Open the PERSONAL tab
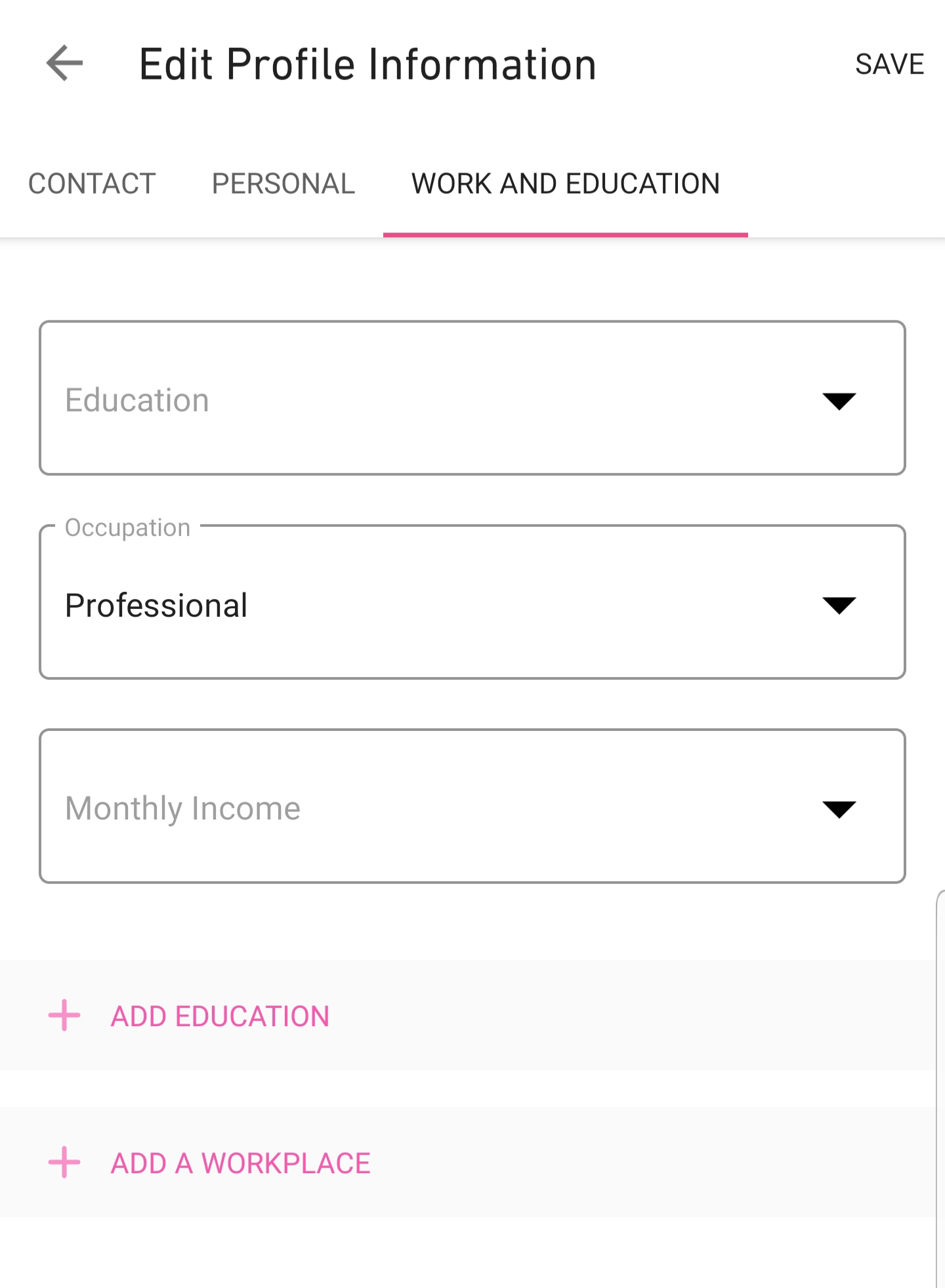The image size is (945, 1288). tap(283, 184)
